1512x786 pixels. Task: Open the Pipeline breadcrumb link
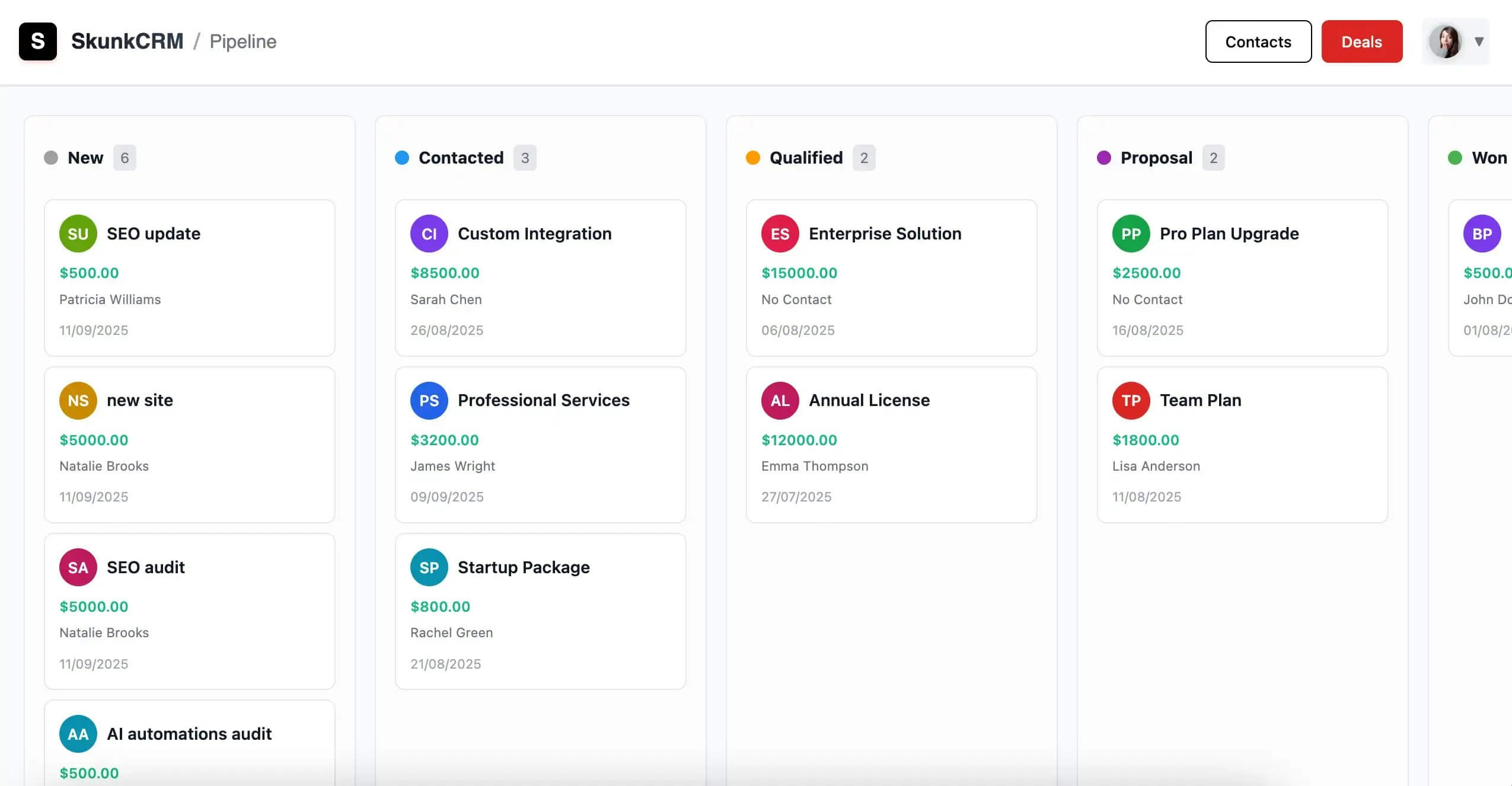click(x=243, y=41)
